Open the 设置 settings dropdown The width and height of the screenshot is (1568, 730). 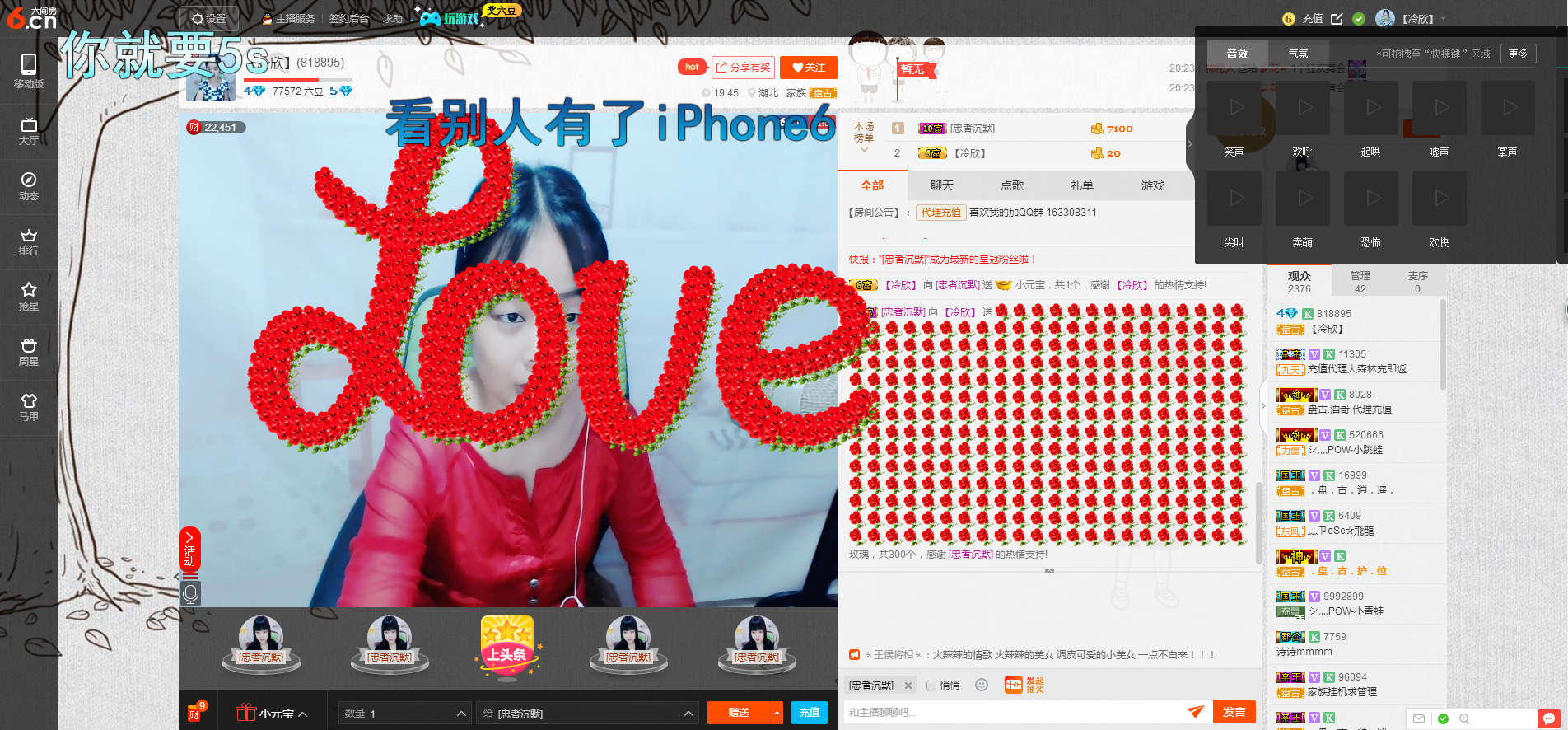coord(208,18)
